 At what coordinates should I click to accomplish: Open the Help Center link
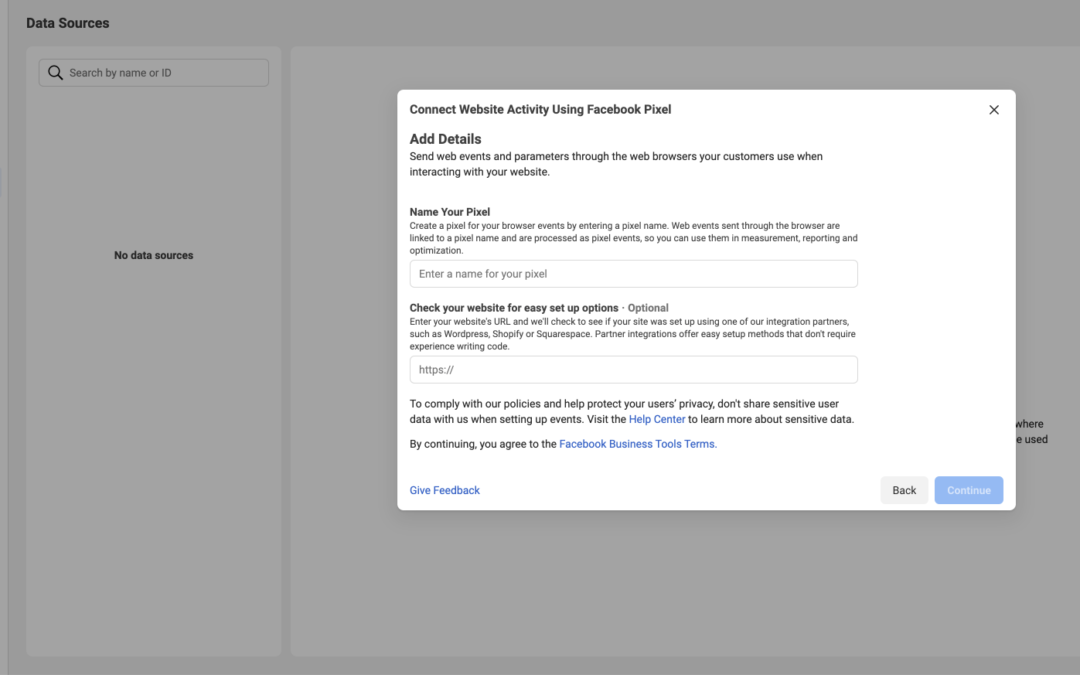tap(656, 419)
